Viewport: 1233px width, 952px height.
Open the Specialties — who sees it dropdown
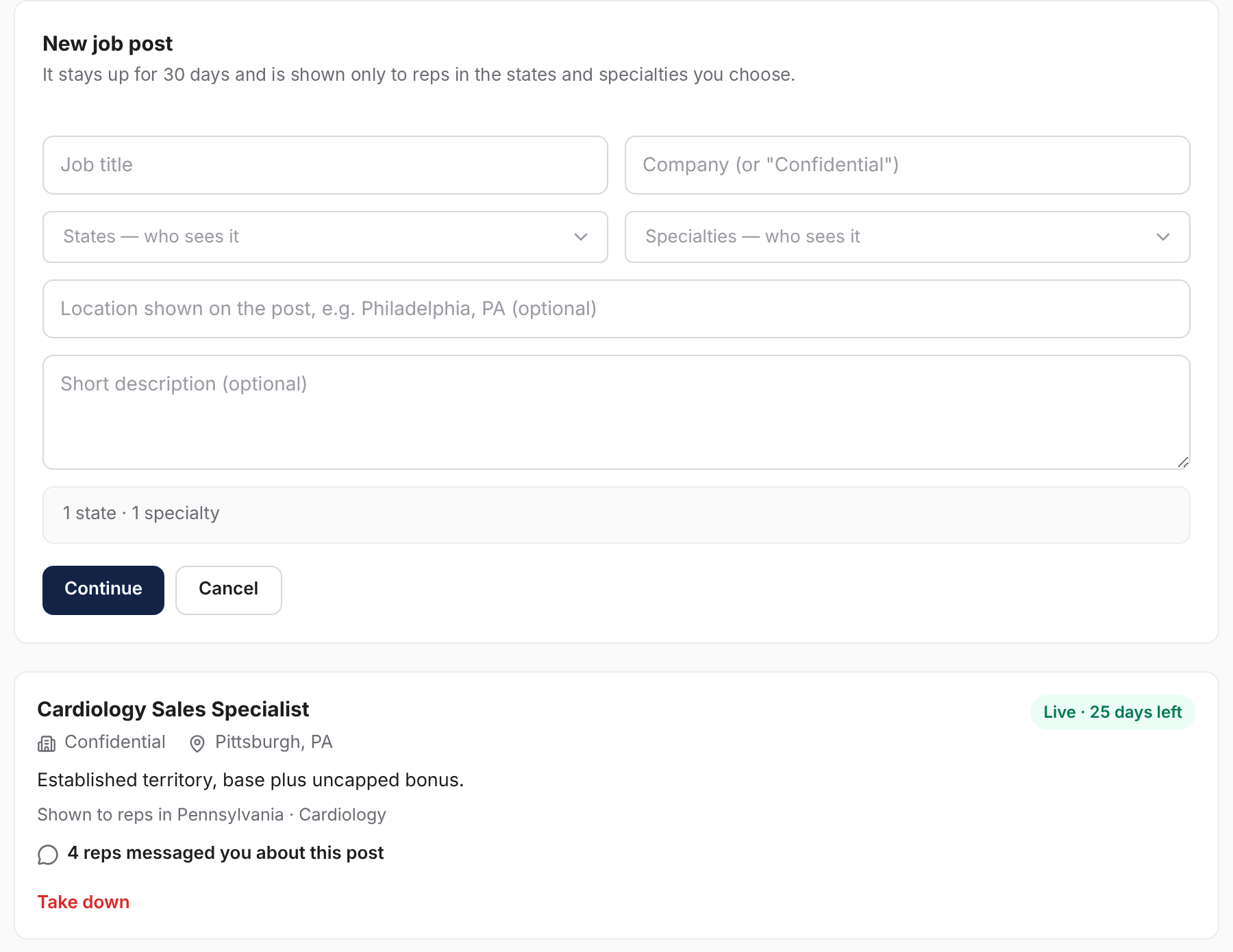908,237
